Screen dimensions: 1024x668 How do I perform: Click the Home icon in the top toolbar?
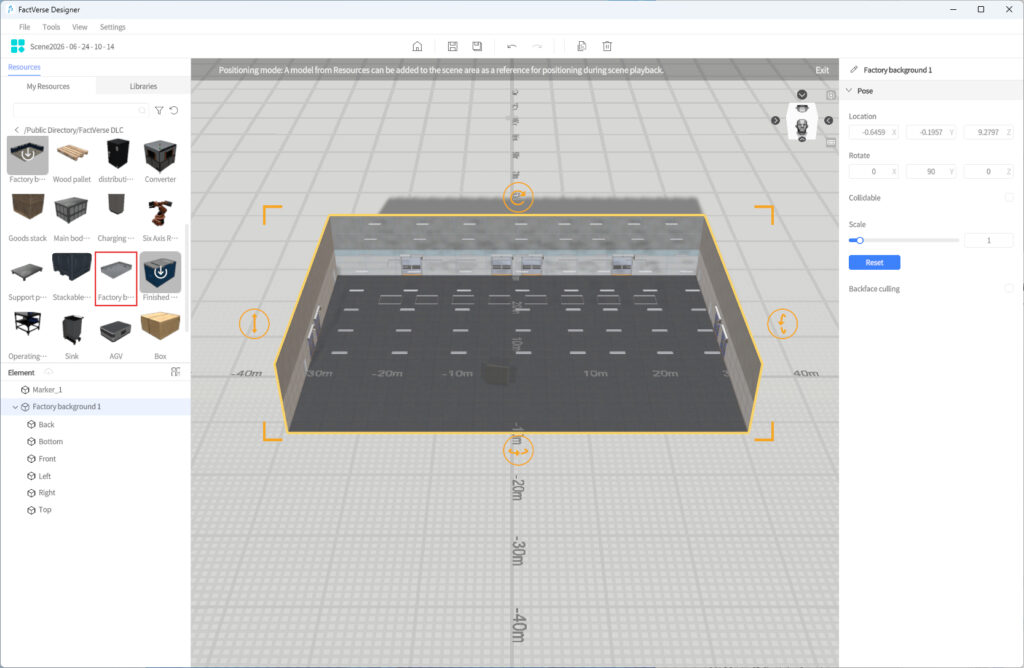[x=417, y=46]
